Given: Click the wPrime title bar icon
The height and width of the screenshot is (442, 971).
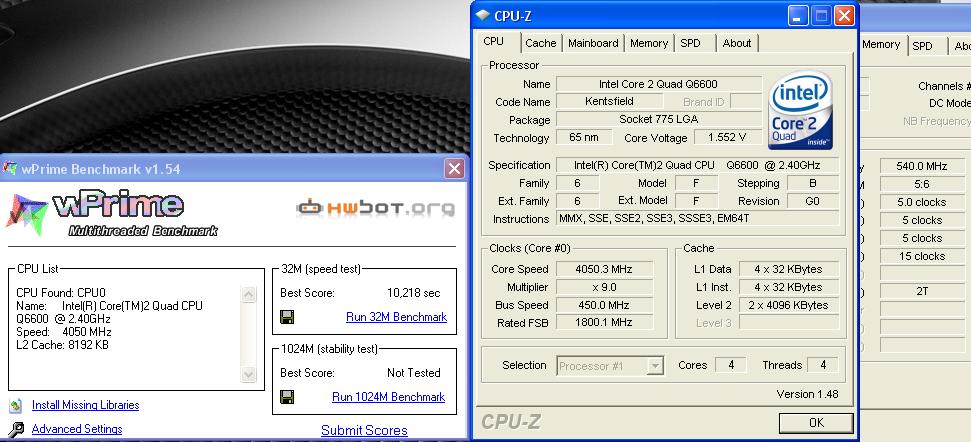Looking at the screenshot, I should tap(10, 168).
